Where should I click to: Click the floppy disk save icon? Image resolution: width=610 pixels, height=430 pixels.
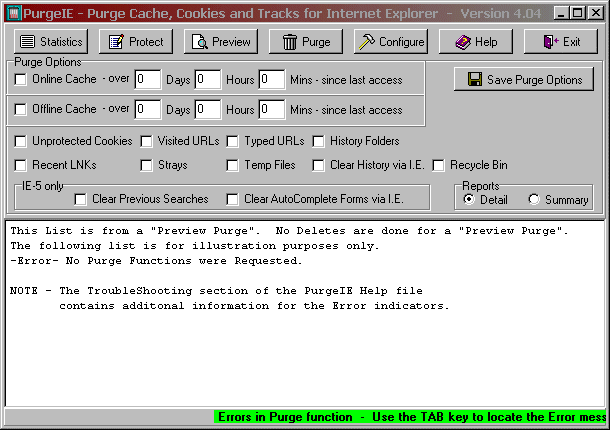[x=475, y=79]
